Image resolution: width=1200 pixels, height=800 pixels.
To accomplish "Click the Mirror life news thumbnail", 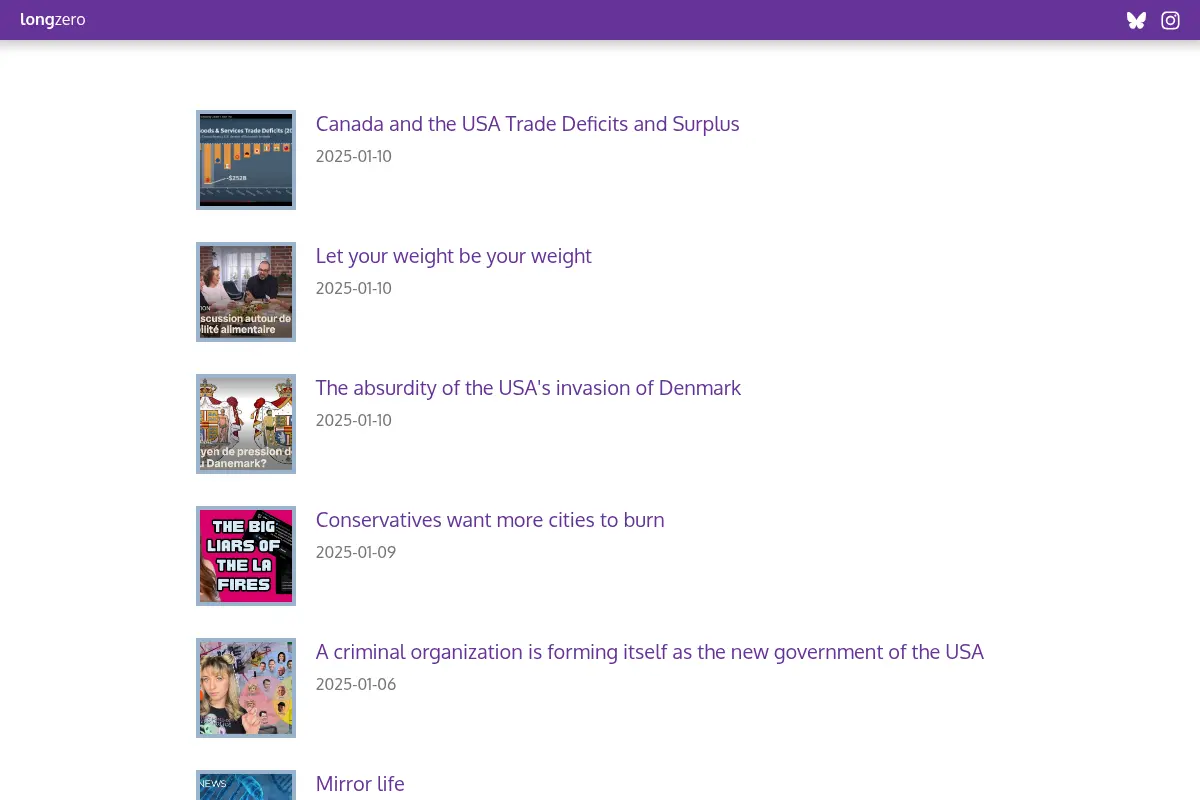I will point(246,785).
